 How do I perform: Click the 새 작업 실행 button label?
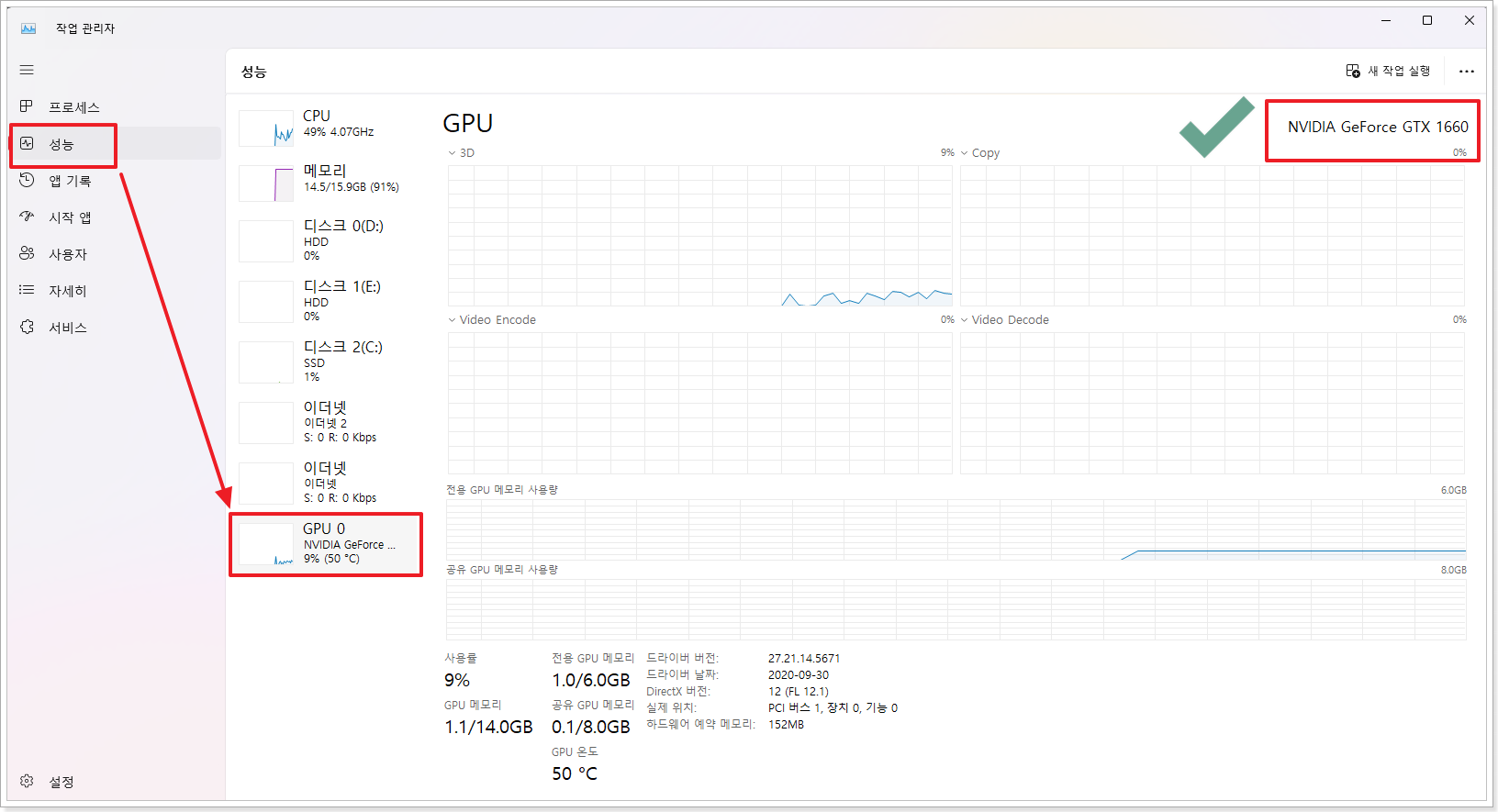[x=1399, y=71]
